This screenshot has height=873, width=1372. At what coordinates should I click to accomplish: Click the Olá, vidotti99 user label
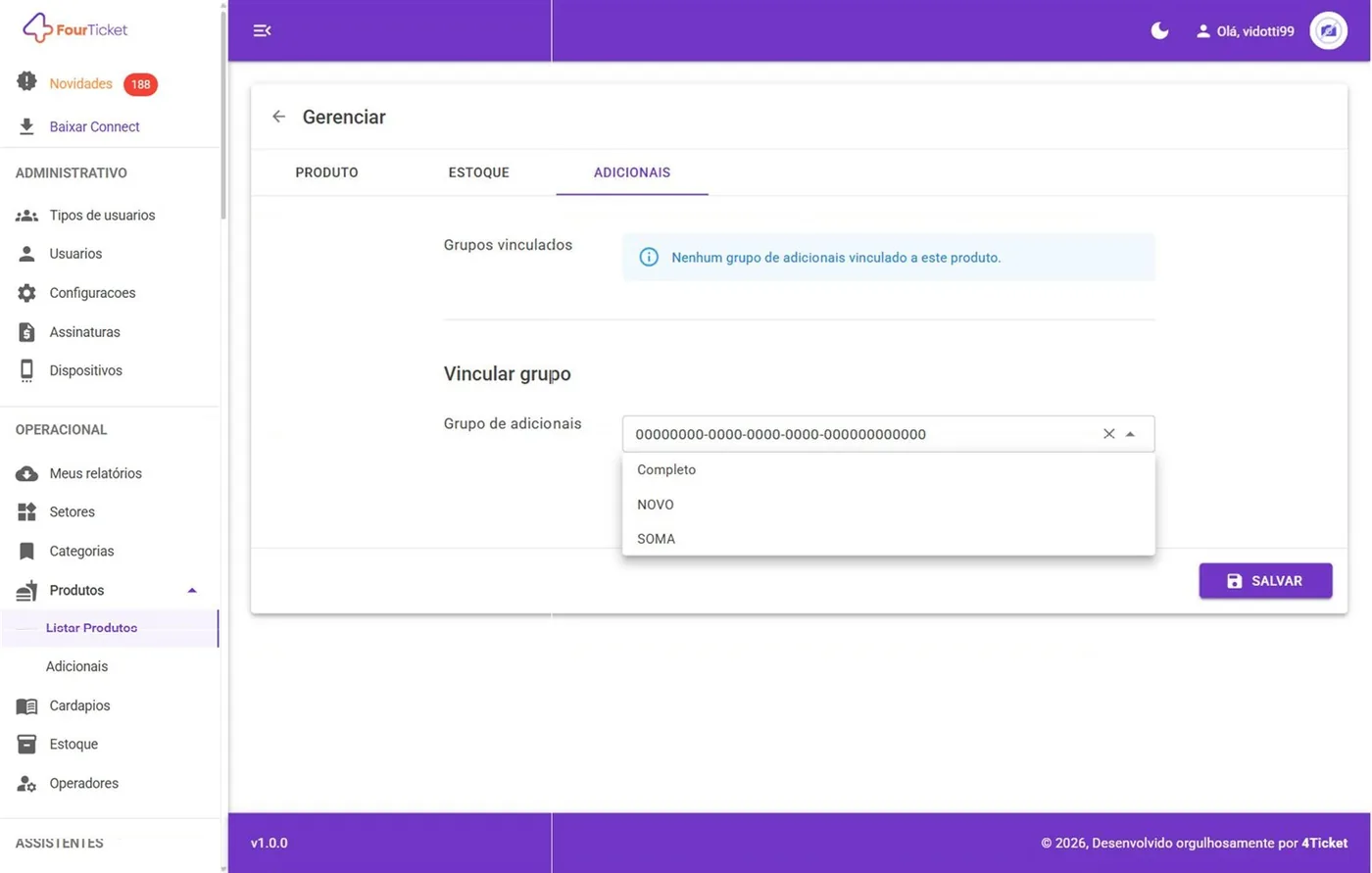(1255, 31)
